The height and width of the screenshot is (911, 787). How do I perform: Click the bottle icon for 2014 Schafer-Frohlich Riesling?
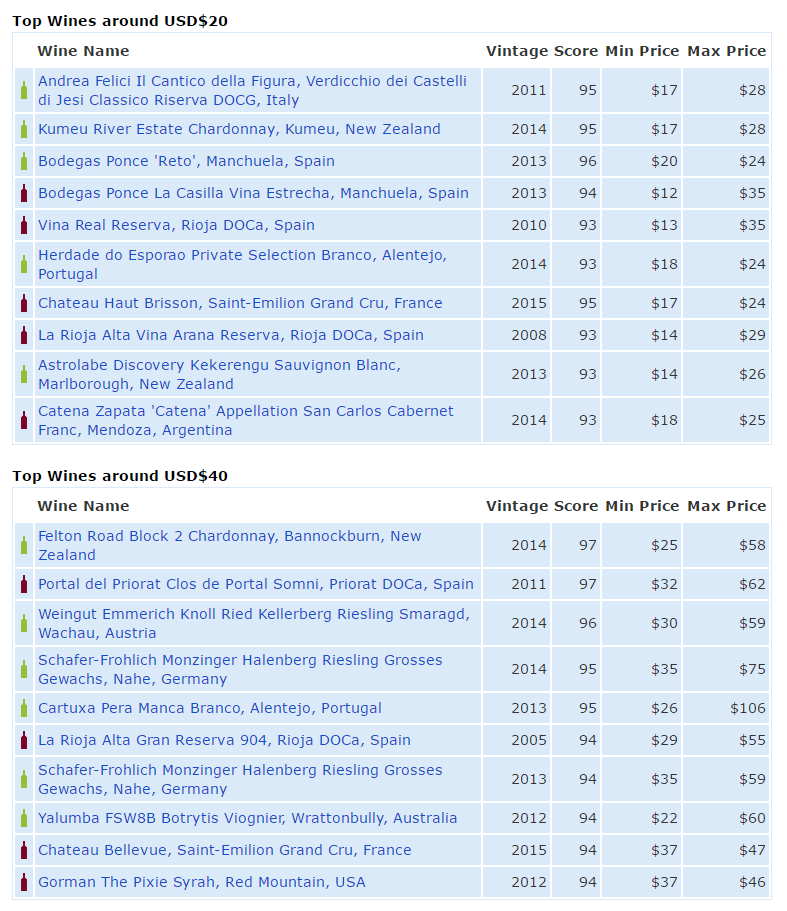click(x=24, y=669)
